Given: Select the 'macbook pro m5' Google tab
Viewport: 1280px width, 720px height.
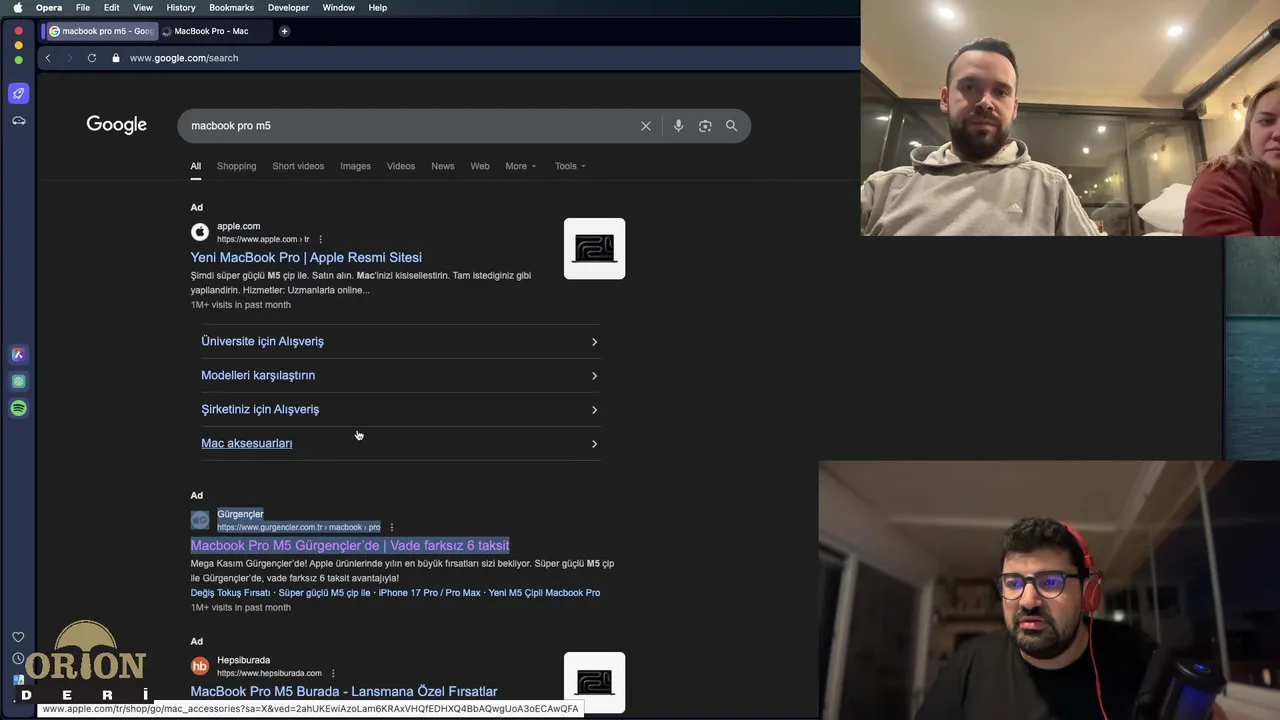Looking at the screenshot, I should [100, 31].
